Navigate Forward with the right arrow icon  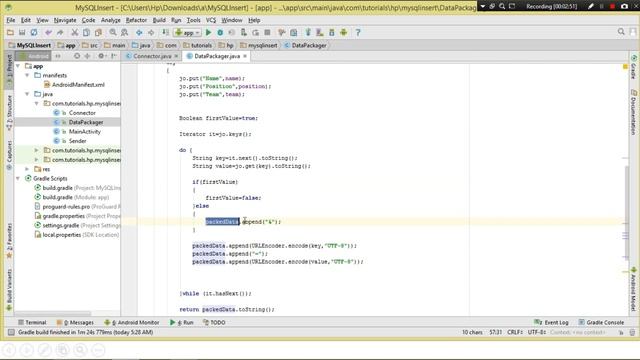(x=151, y=32)
